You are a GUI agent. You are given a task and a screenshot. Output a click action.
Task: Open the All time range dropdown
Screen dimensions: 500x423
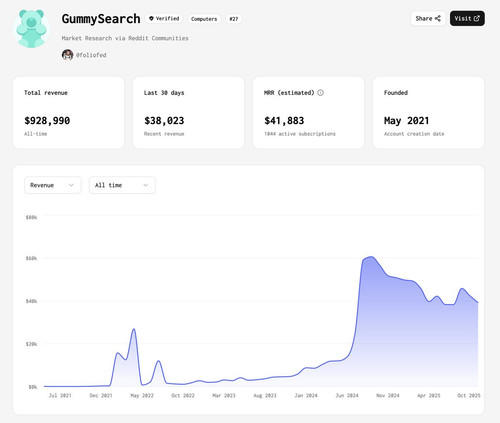coord(122,185)
